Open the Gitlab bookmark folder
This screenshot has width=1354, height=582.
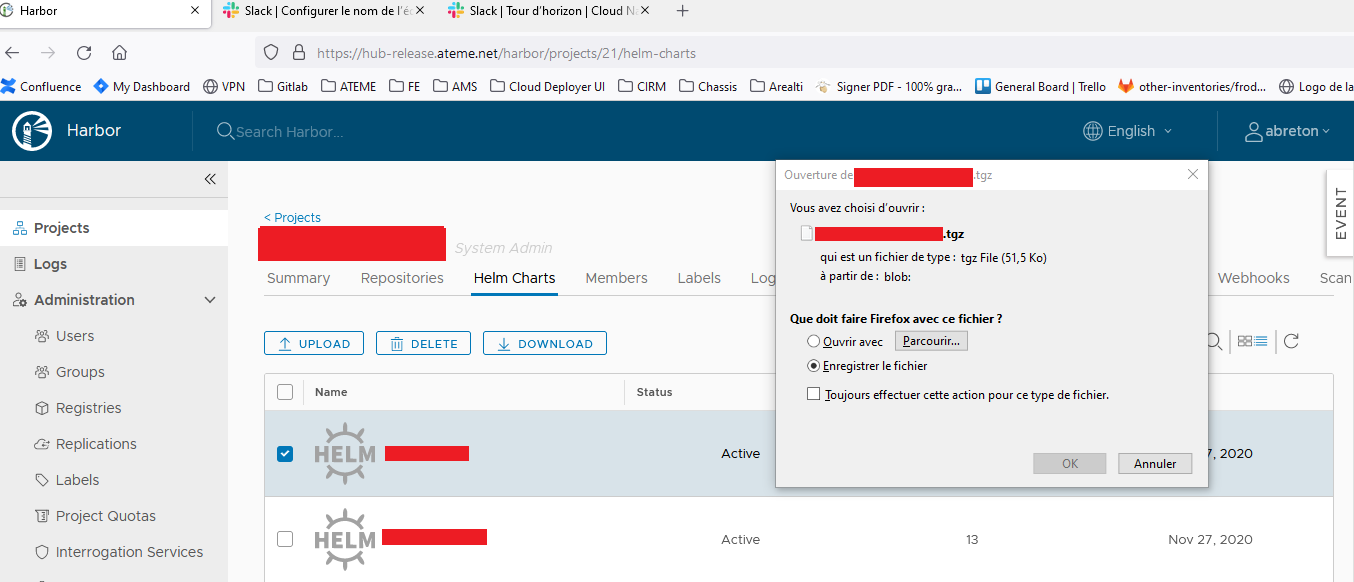(x=283, y=87)
